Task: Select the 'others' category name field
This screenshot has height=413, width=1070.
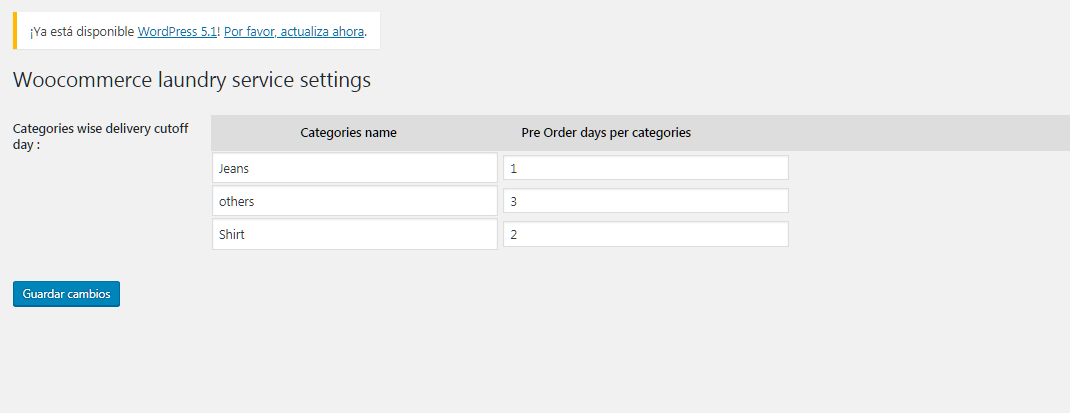Action: [x=354, y=201]
